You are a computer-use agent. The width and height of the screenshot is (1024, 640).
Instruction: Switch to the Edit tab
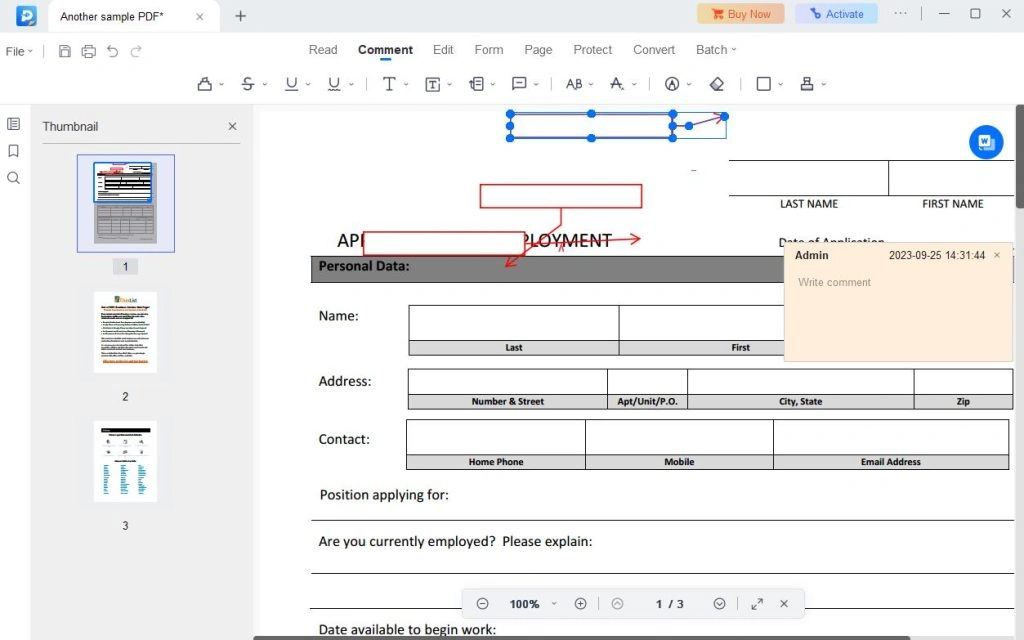pyautogui.click(x=443, y=50)
